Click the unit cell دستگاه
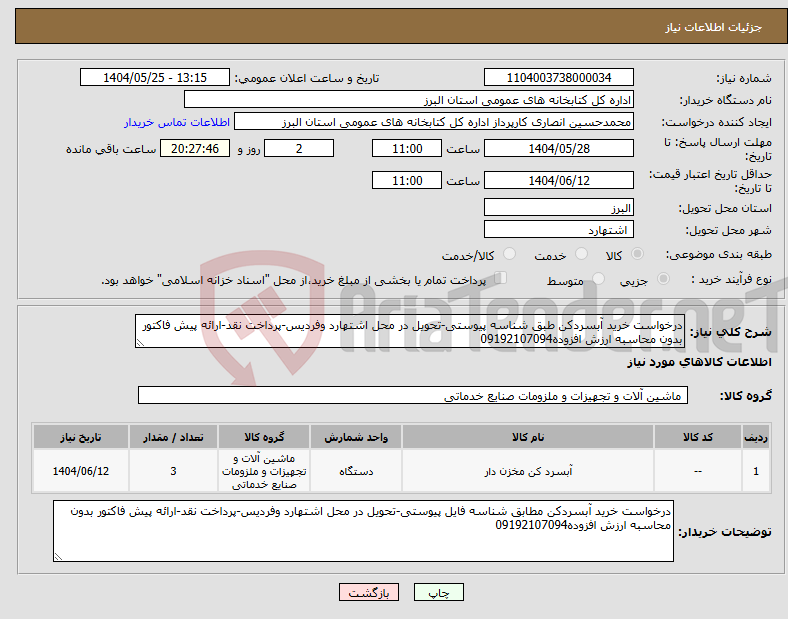 point(356,471)
